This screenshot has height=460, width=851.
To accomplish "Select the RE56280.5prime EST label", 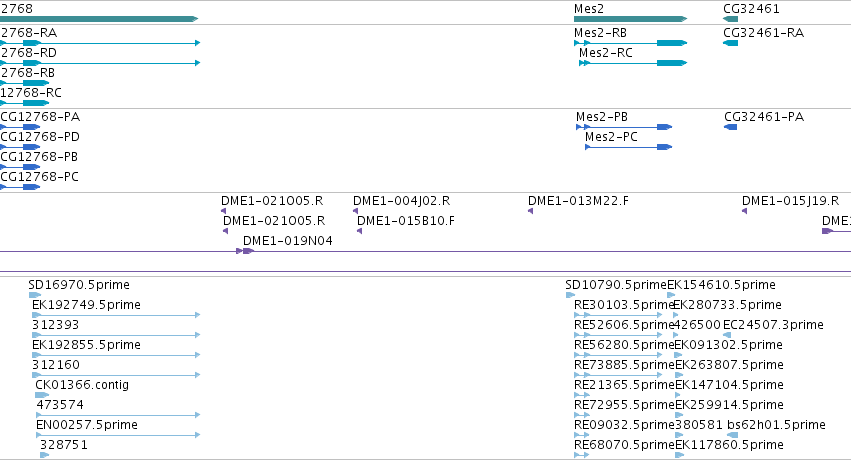I will coord(624,345).
